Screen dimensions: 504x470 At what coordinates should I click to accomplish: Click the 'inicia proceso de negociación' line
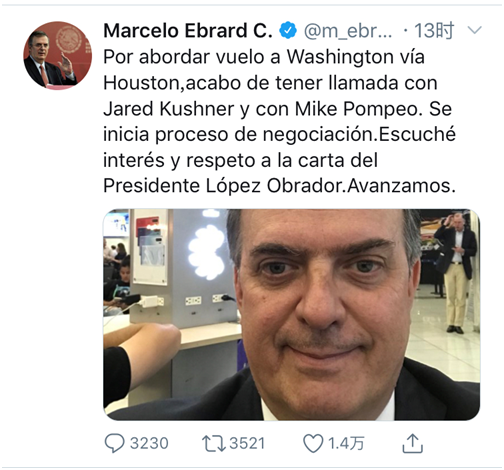click(x=240, y=135)
